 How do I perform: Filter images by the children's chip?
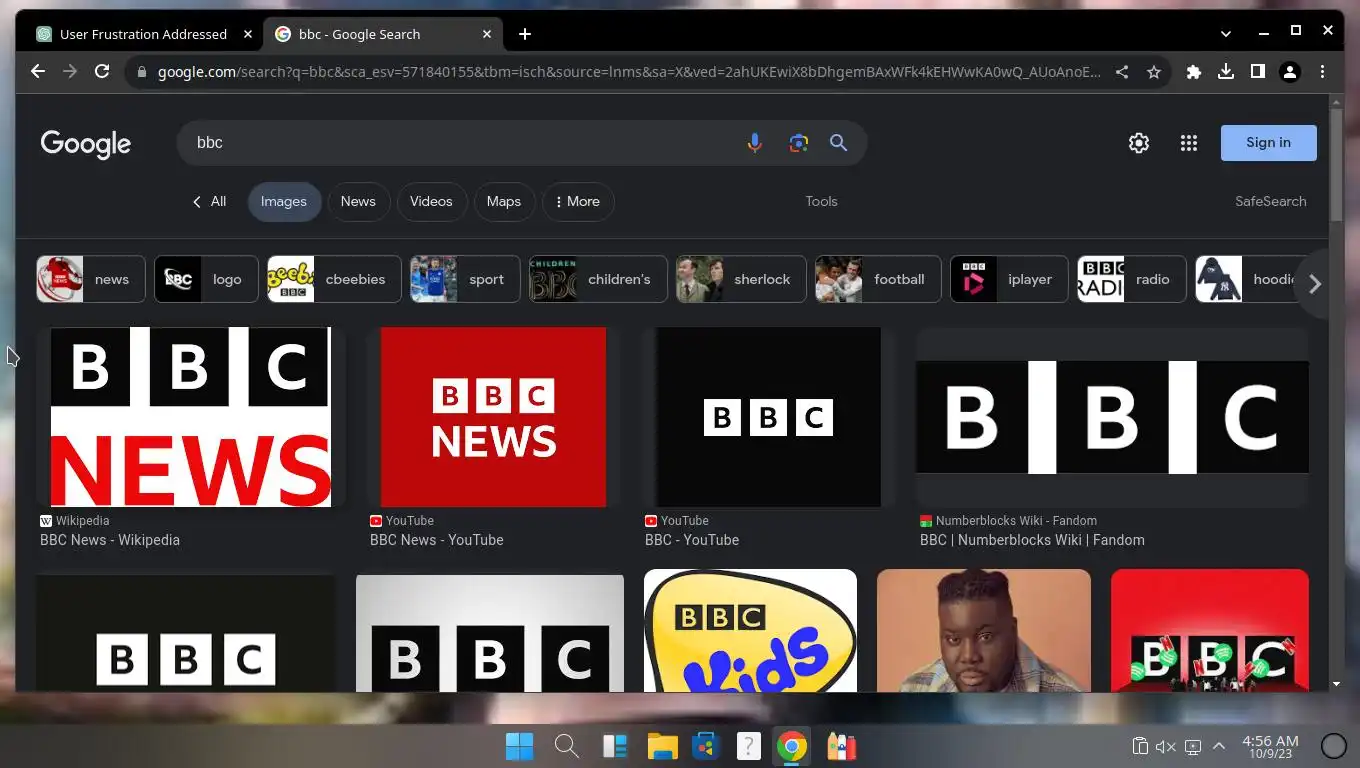pos(598,279)
